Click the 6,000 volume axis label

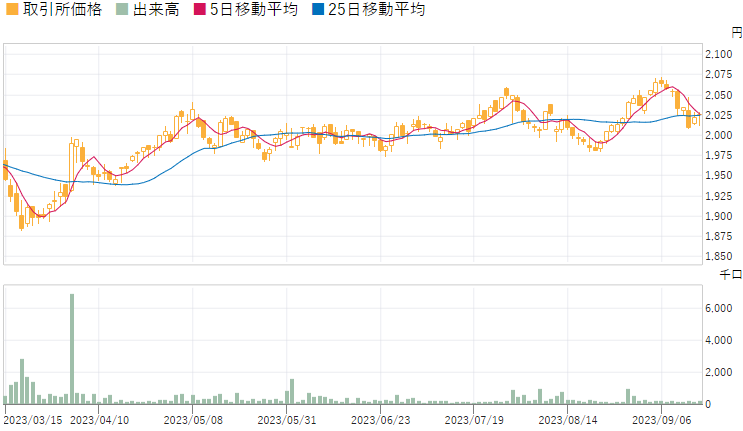point(719,308)
